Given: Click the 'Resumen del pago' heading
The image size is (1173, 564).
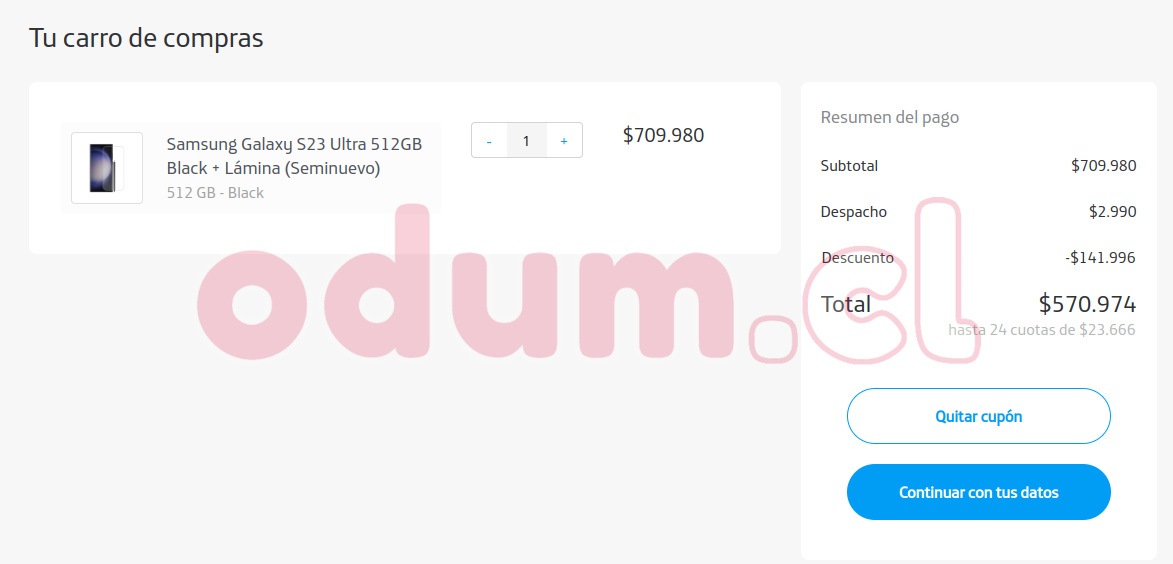Looking at the screenshot, I should coord(889,117).
